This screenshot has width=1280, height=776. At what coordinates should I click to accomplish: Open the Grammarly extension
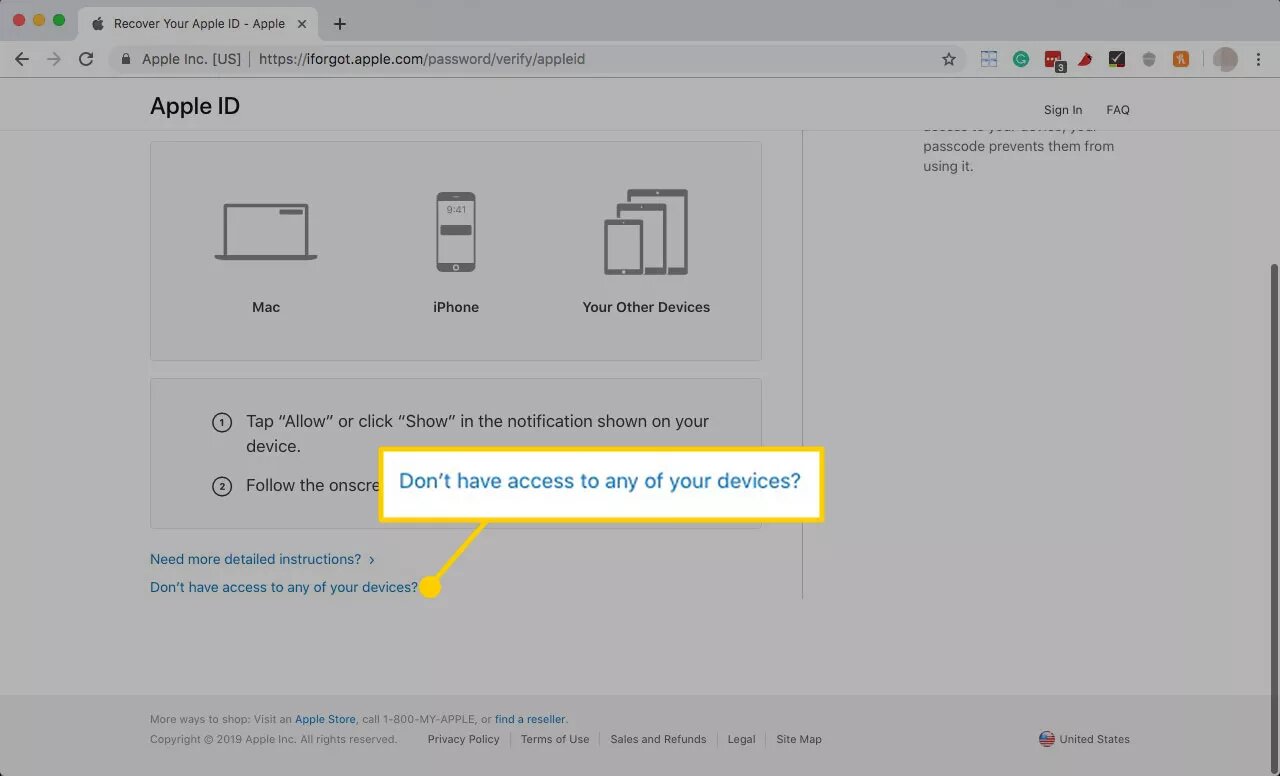[1020, 59]
